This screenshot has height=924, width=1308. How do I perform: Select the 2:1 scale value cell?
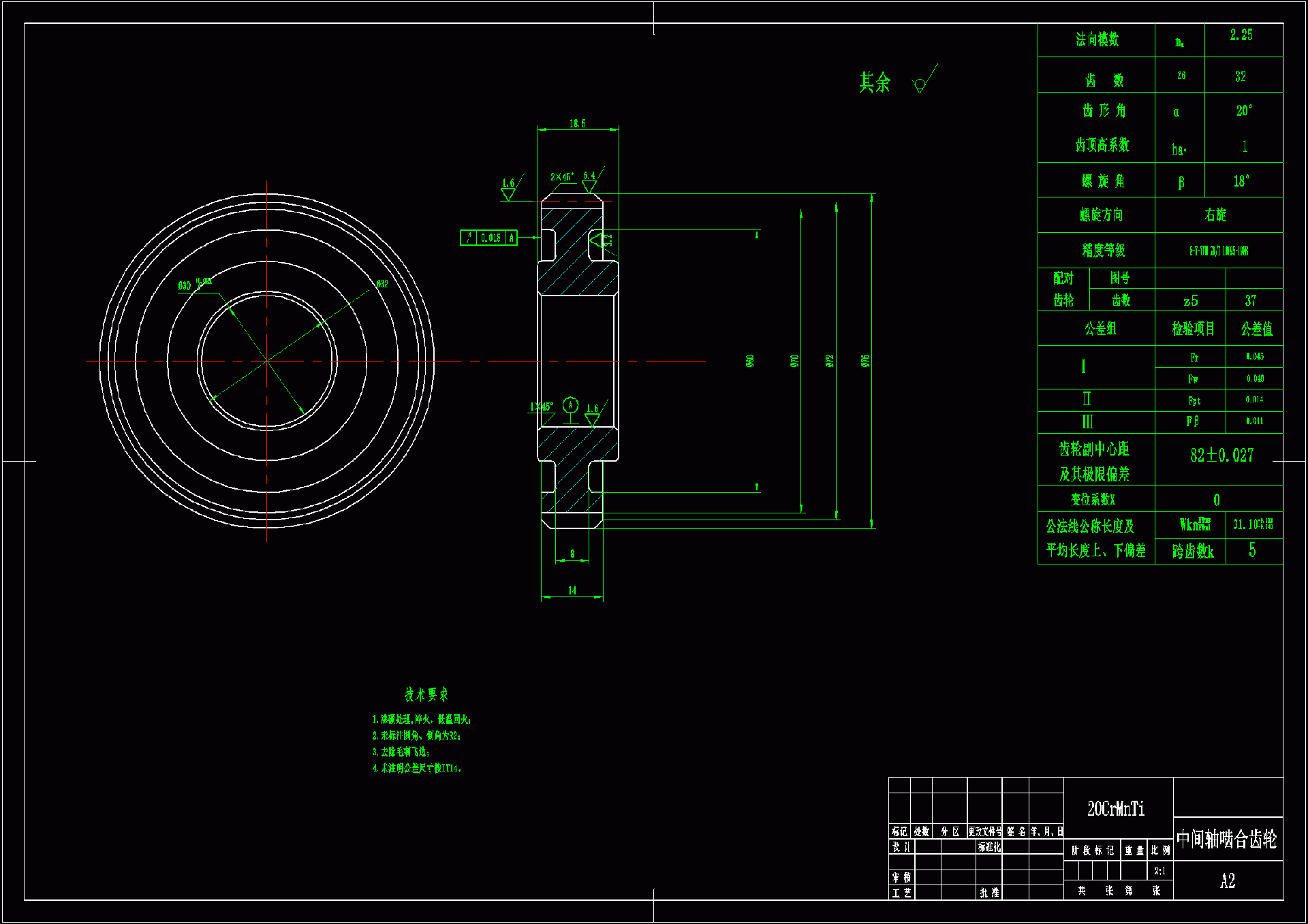click(x=1159, y=871)
